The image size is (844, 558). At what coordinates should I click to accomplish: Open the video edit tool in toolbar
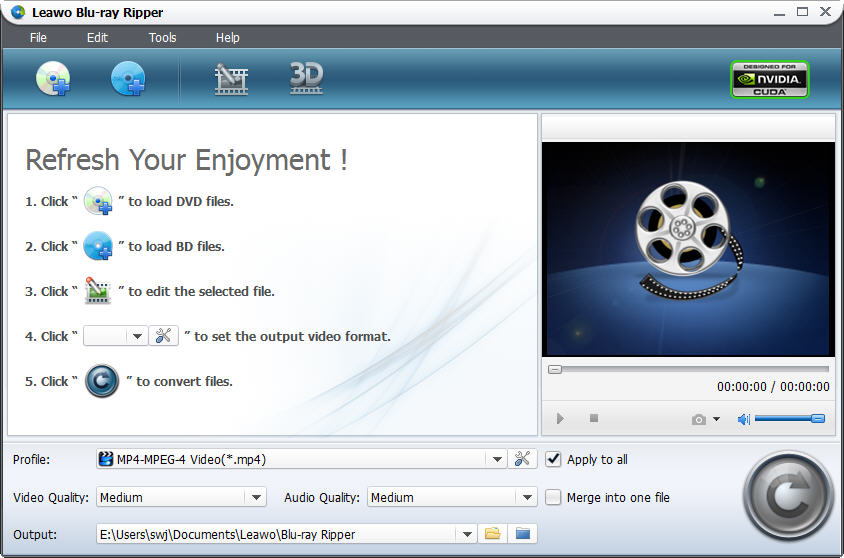(231, 79)
